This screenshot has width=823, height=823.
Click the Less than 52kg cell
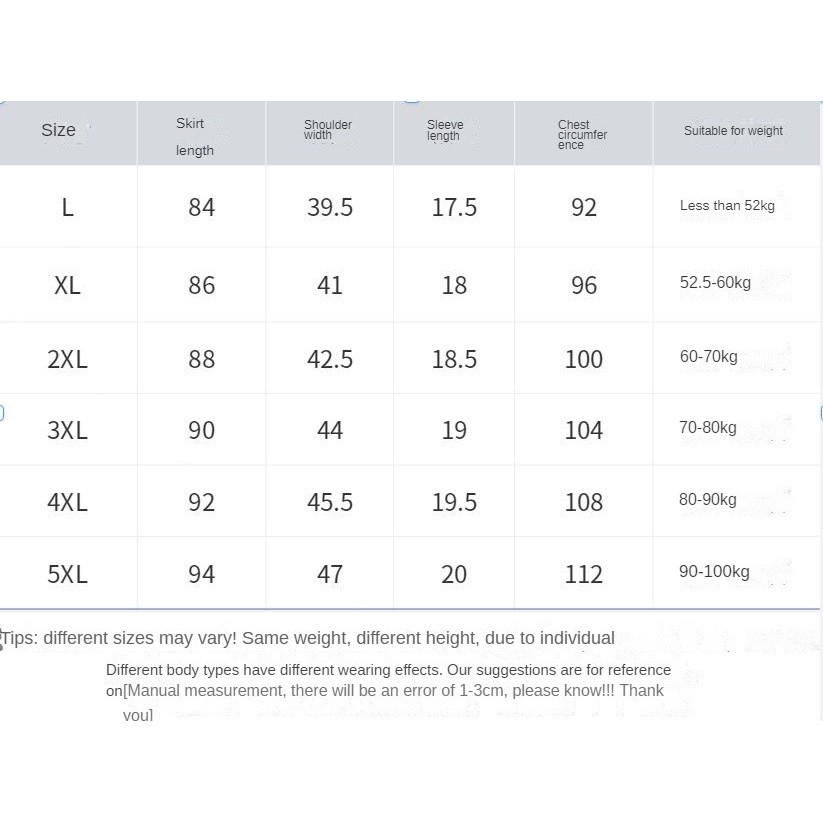point(727,206)
